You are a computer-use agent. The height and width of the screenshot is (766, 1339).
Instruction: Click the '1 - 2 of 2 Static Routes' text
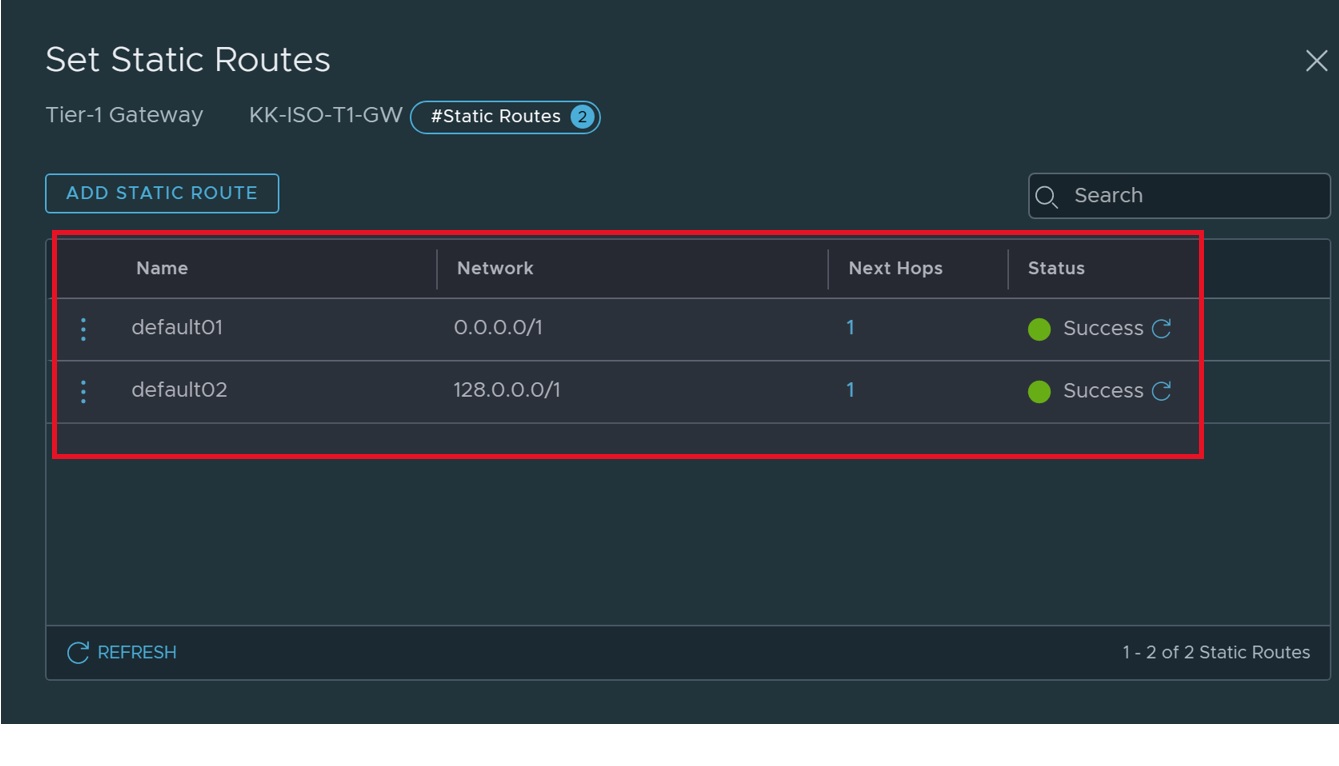coord(1216,652)
